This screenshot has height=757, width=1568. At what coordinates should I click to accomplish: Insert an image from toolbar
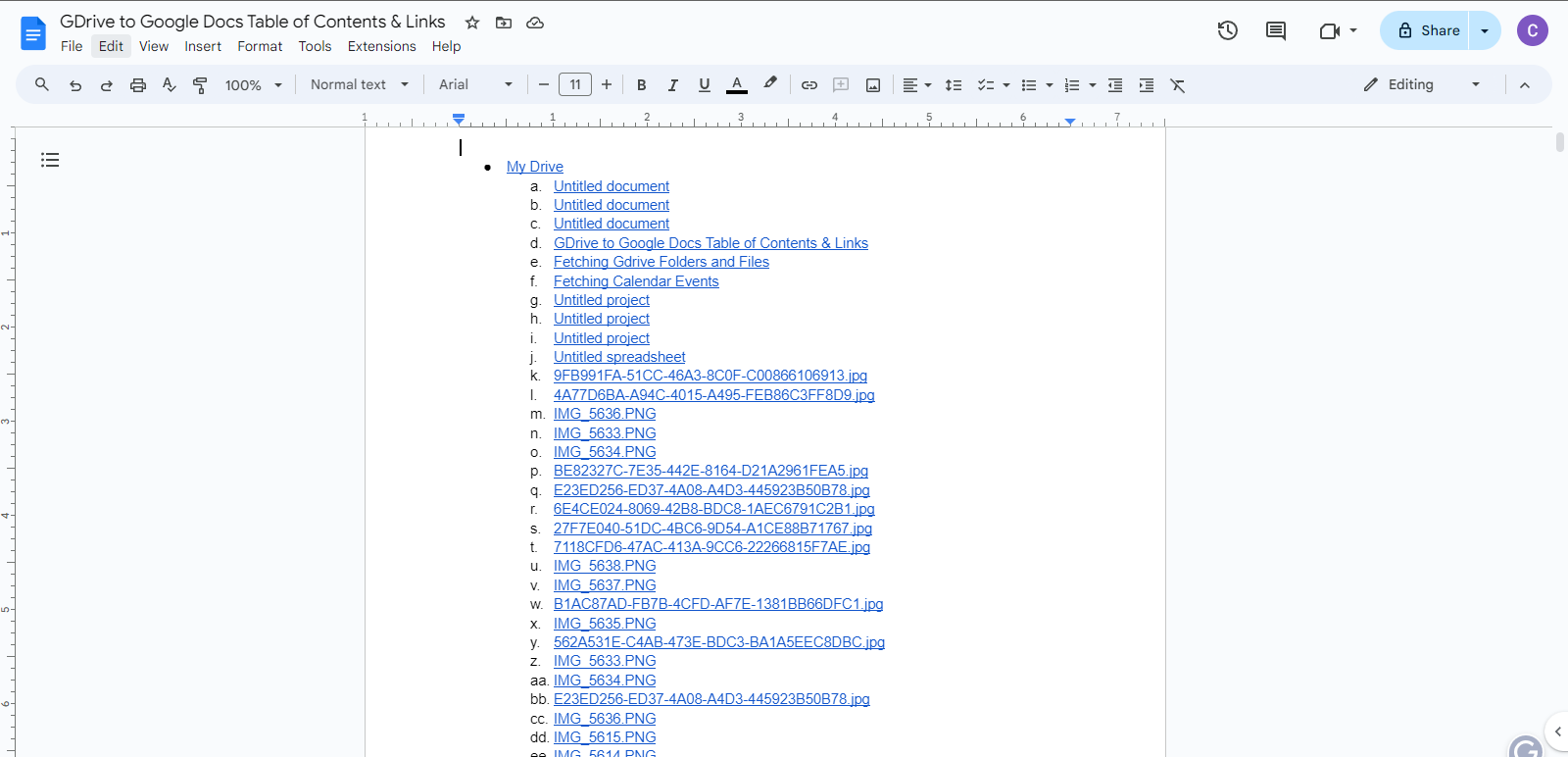(x=873, y=85)
